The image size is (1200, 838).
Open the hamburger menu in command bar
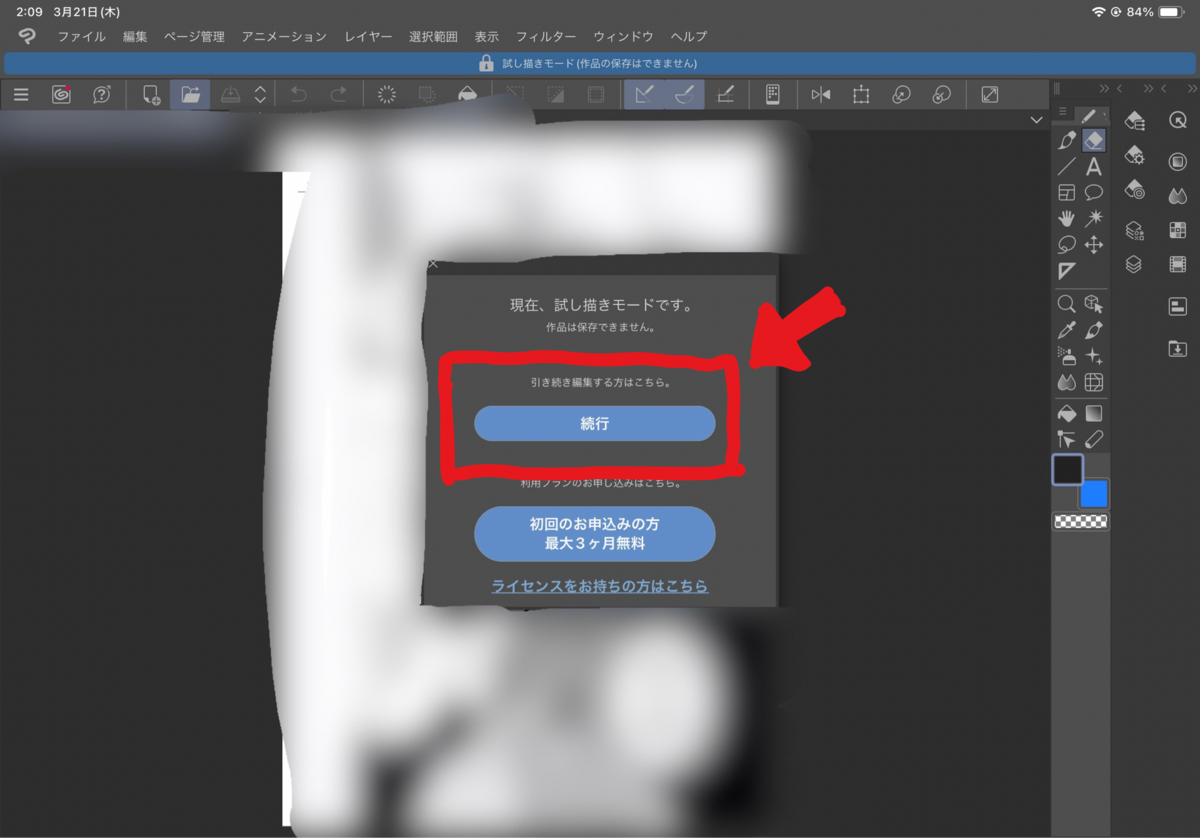click(21, 95)
